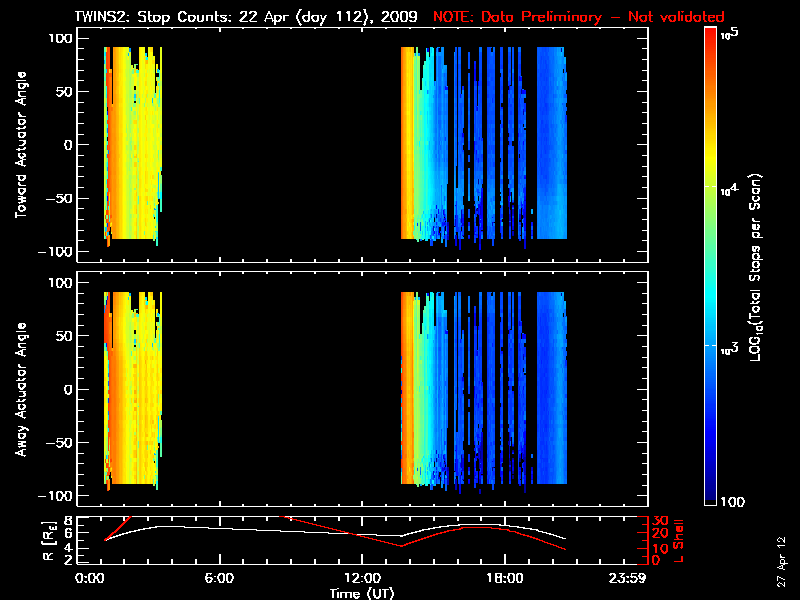Click the red L Shell value 30 tick label
This screenshot has width=800, height=600.
point(660,521)
